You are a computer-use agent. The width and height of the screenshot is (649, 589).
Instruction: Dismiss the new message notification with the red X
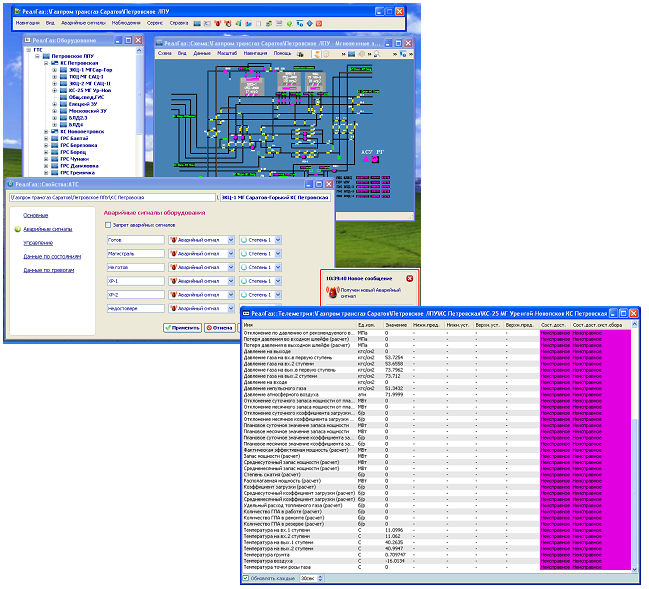point(409,277)
